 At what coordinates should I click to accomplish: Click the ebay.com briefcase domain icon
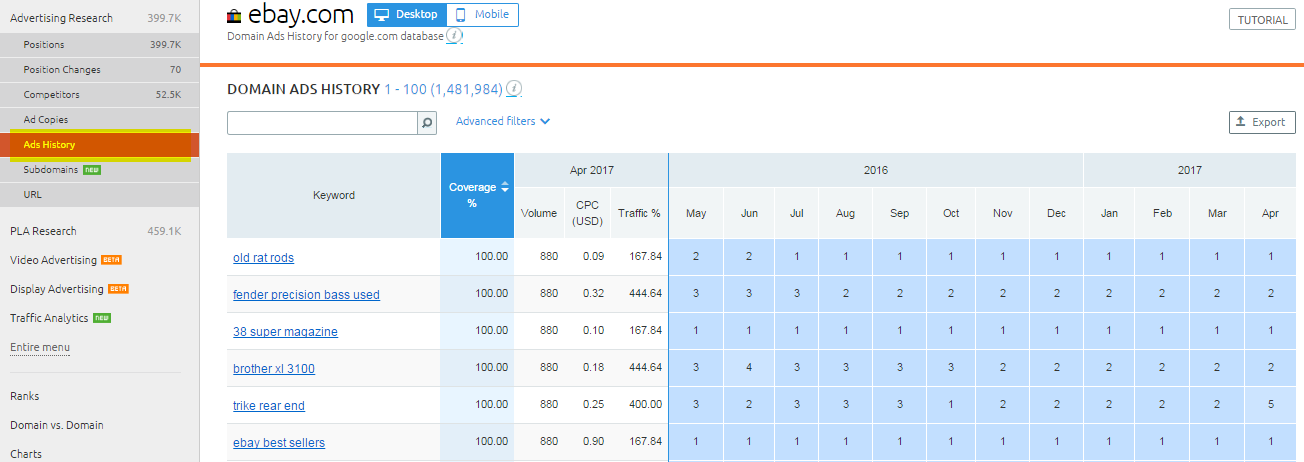pyautogui.click(x=234, y=16)
